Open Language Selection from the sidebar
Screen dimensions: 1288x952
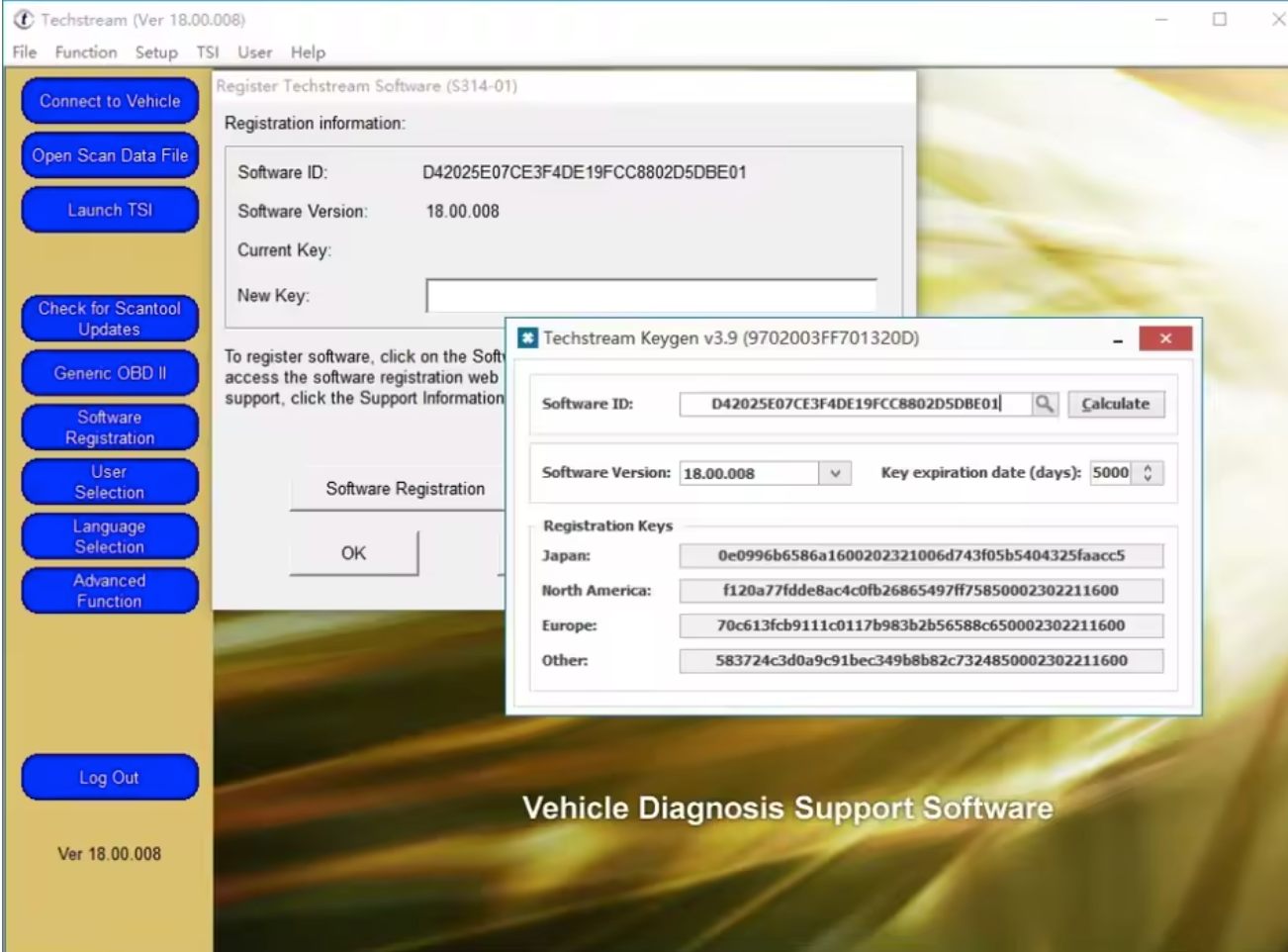click(x=110, y=536)
